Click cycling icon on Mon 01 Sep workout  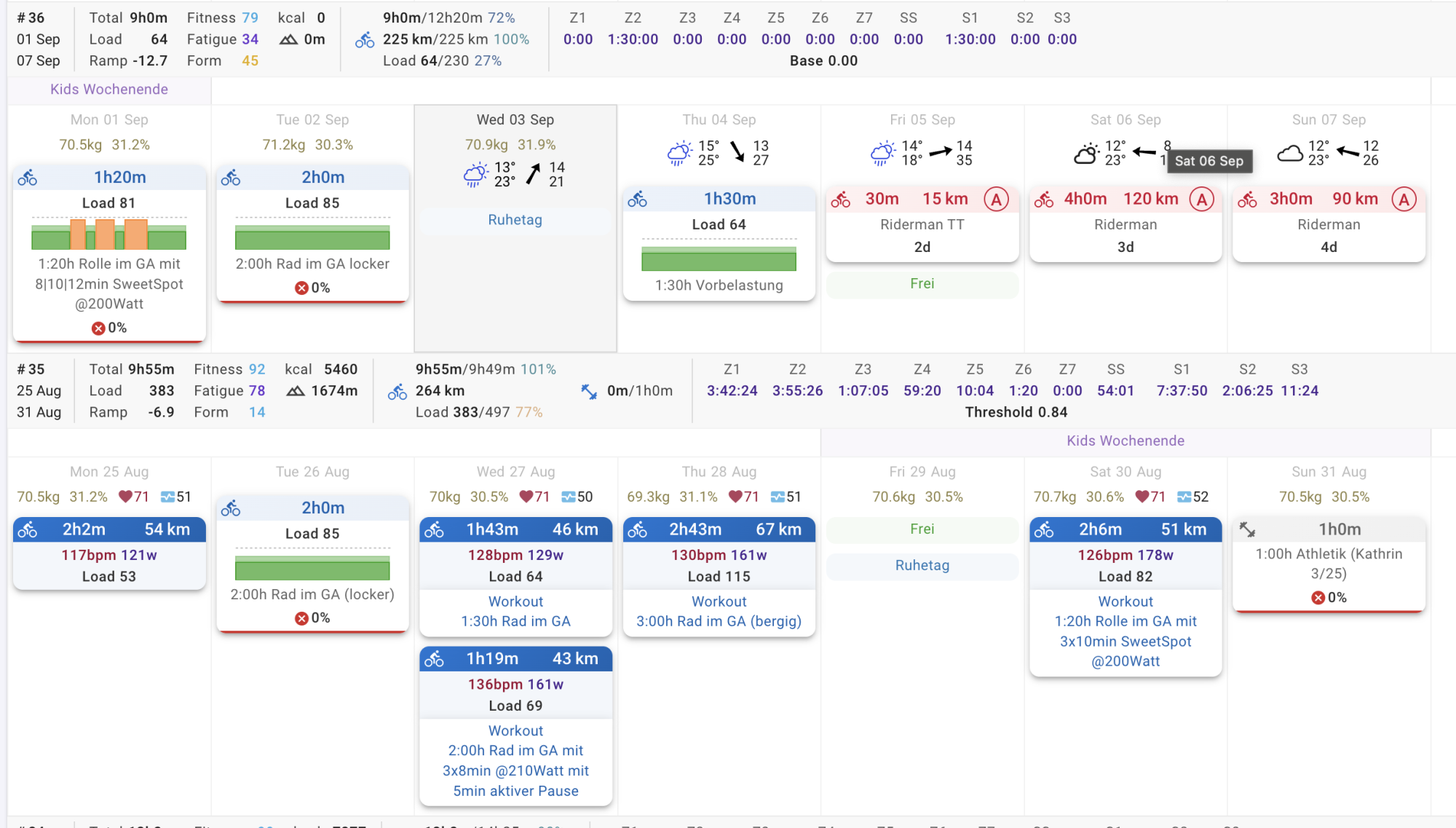point(28,178)
